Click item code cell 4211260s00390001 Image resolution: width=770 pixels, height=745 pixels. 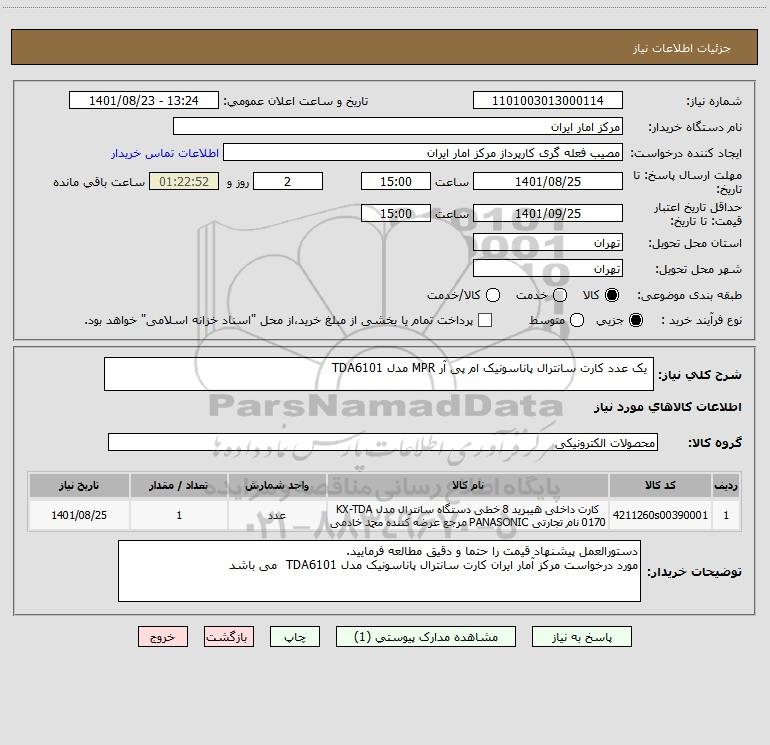pos(660,515)
